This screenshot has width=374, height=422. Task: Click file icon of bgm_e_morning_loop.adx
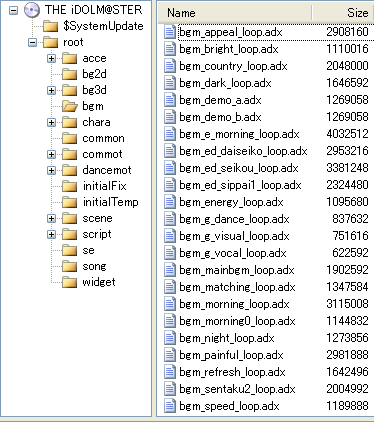pos(170,134)
